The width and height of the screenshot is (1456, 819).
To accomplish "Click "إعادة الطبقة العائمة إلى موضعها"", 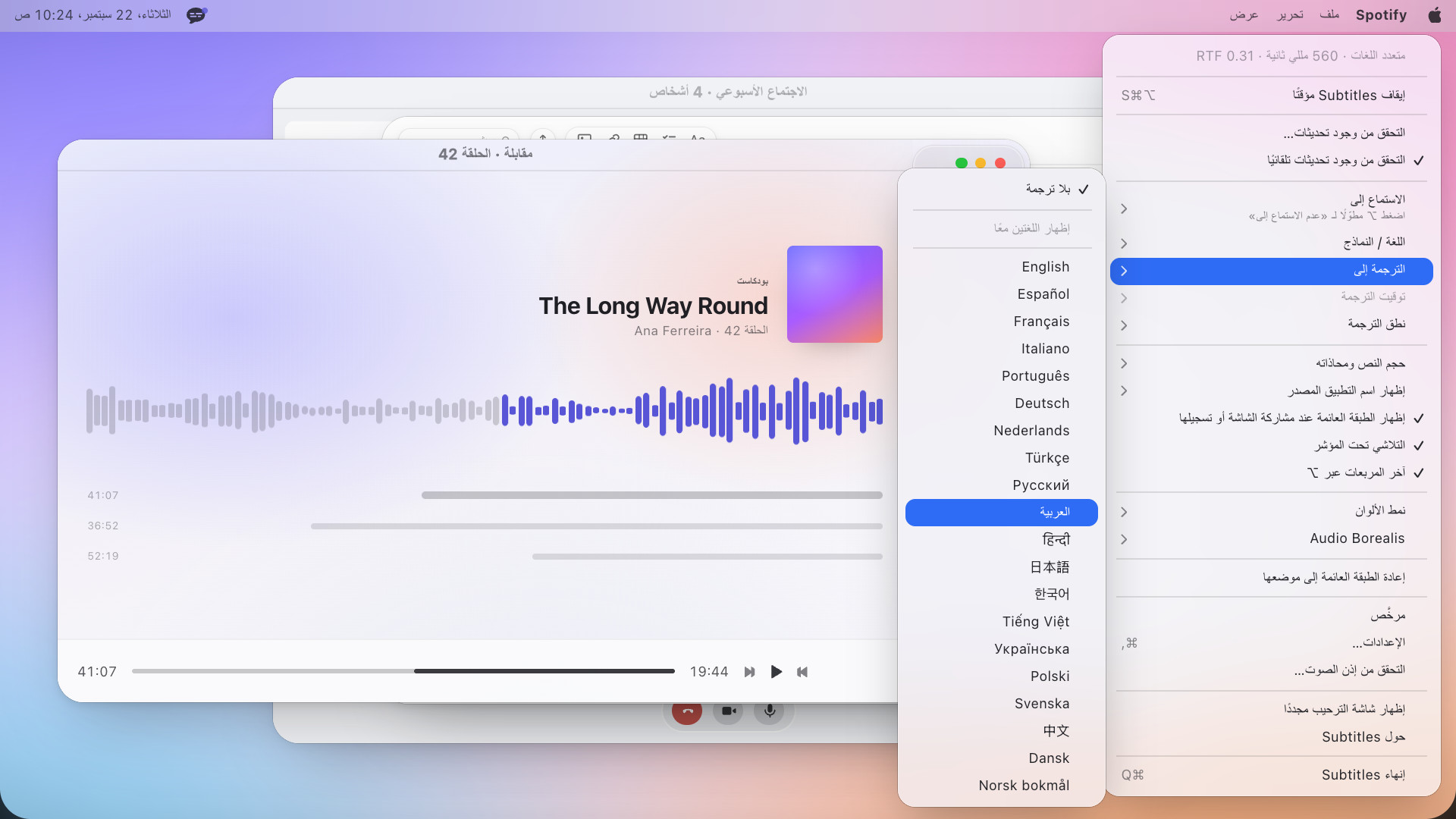I will (1272, 578).
